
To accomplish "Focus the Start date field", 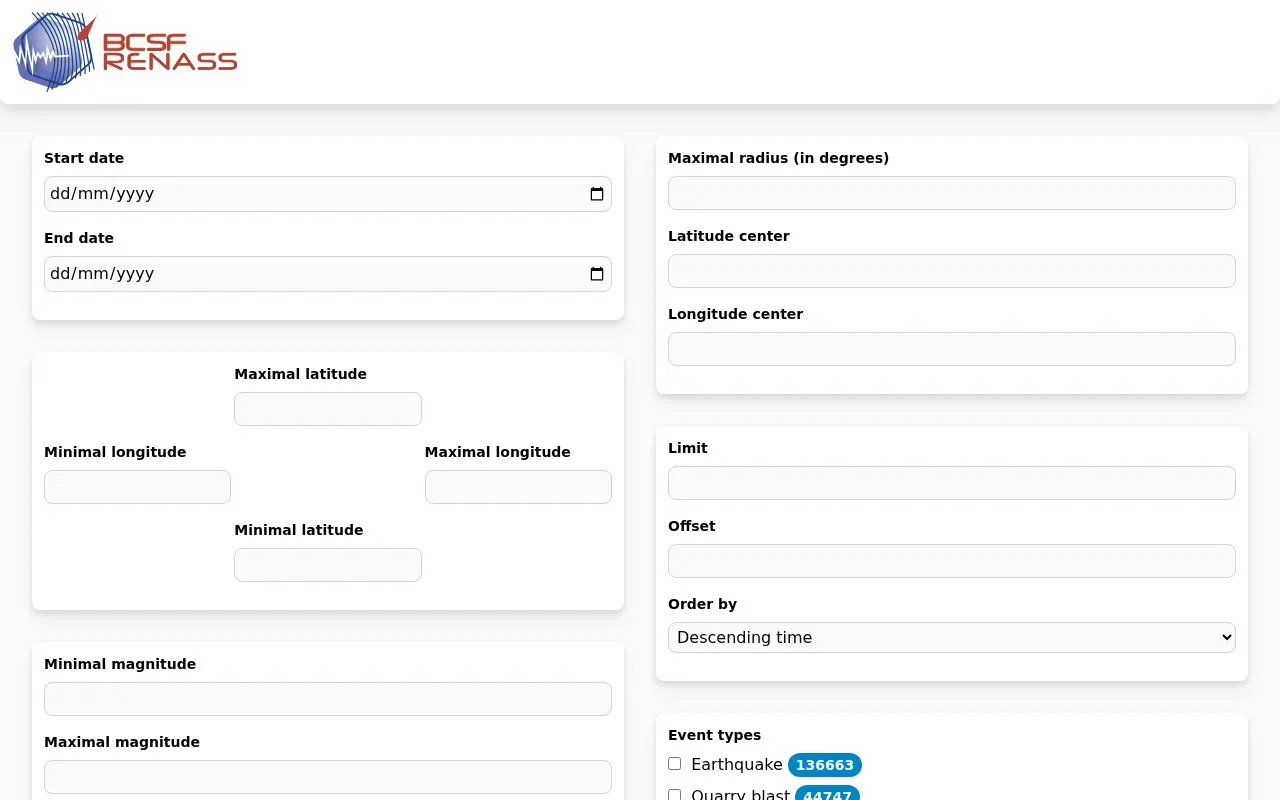I will click(x=328, y=194).
